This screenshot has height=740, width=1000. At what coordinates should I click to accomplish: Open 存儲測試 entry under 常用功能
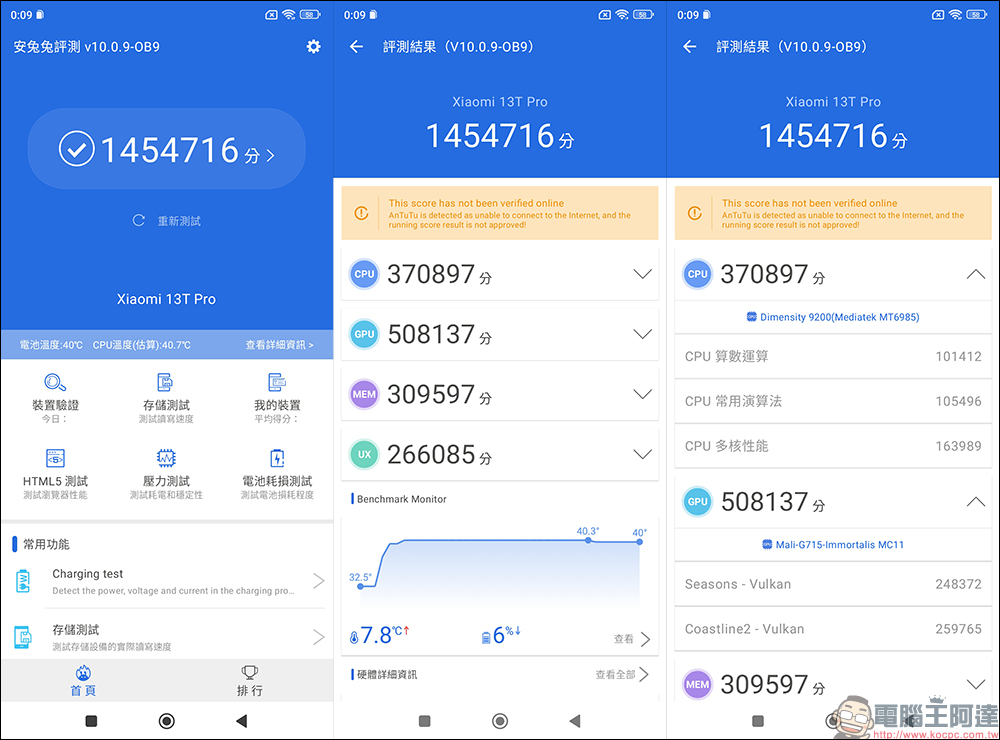[x=167, y=637]
